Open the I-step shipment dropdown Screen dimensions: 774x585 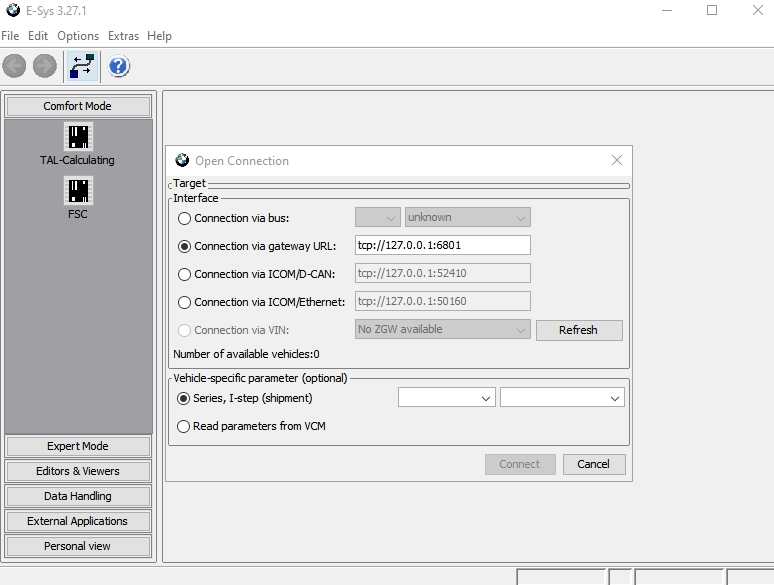(562, 398)
